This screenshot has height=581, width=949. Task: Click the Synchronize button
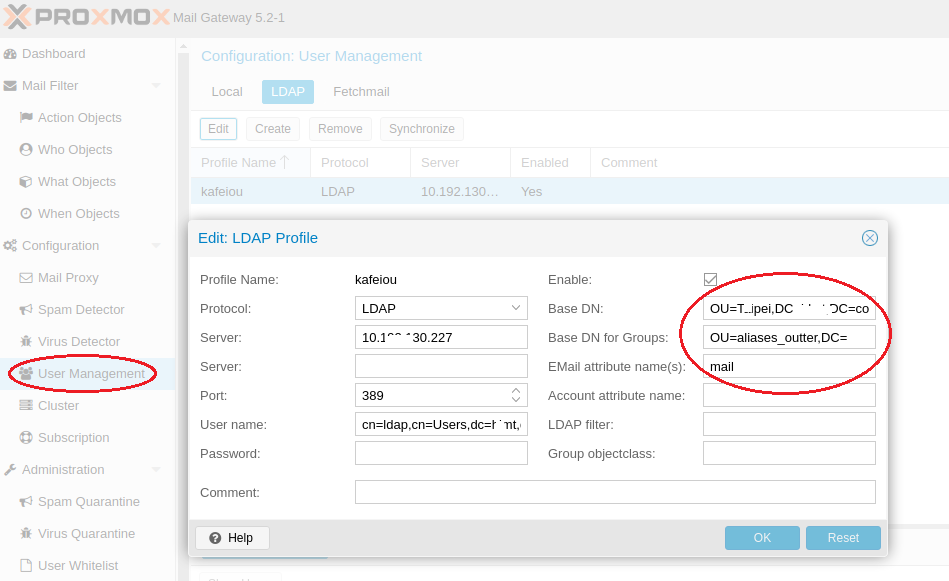tap(422, 129)
